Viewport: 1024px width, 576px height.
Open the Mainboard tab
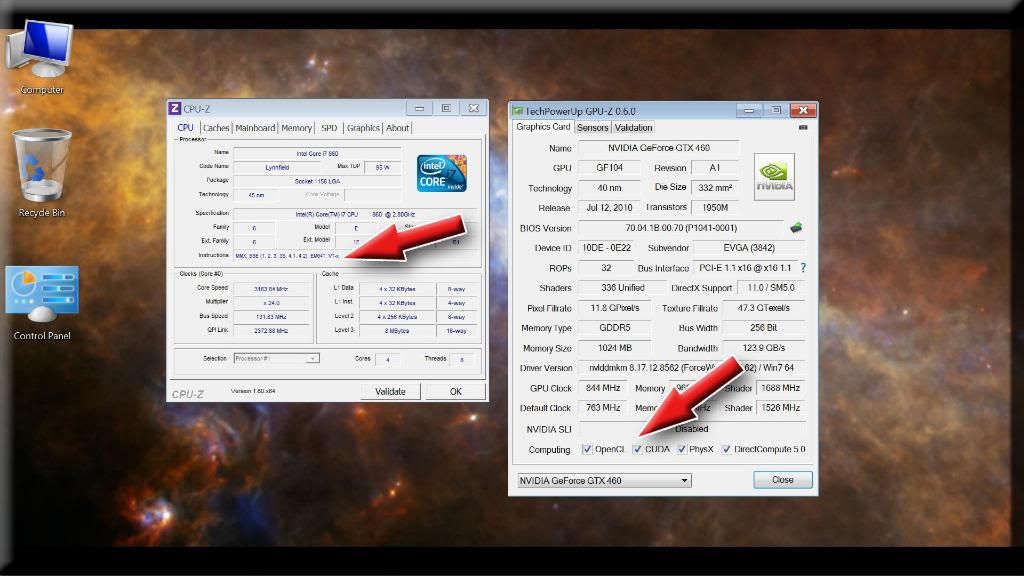click(255, 128)
